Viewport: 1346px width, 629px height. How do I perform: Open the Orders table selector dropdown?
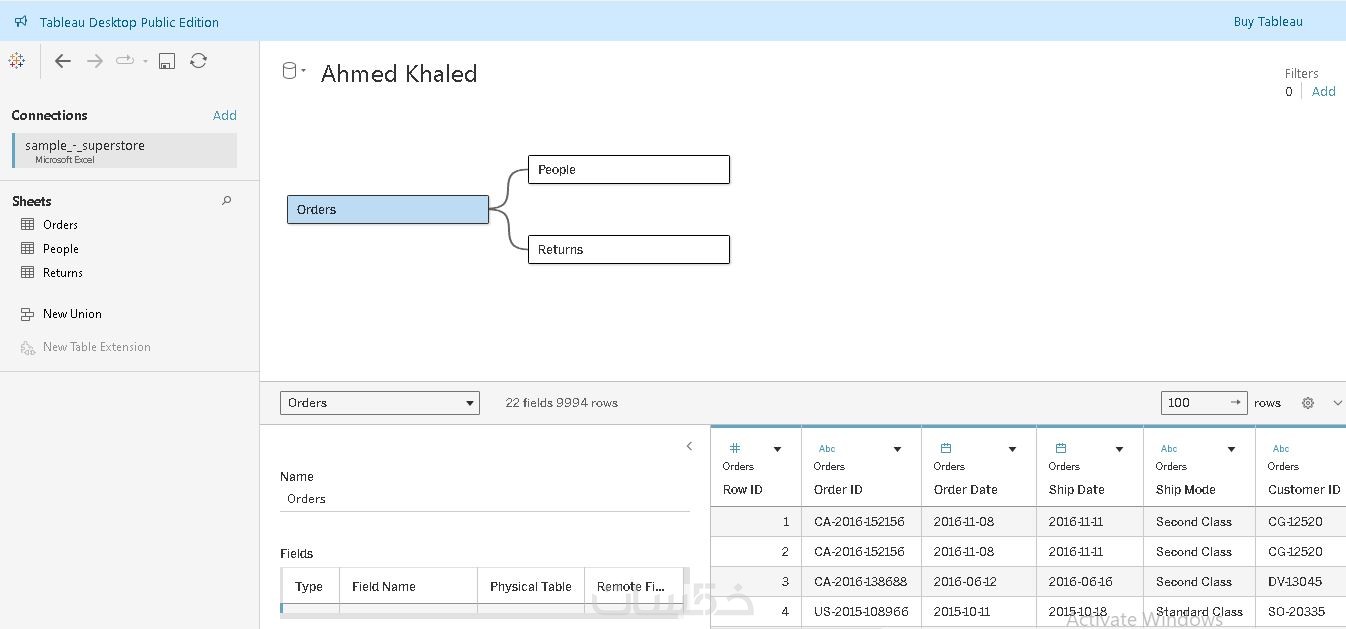(380, 403)
